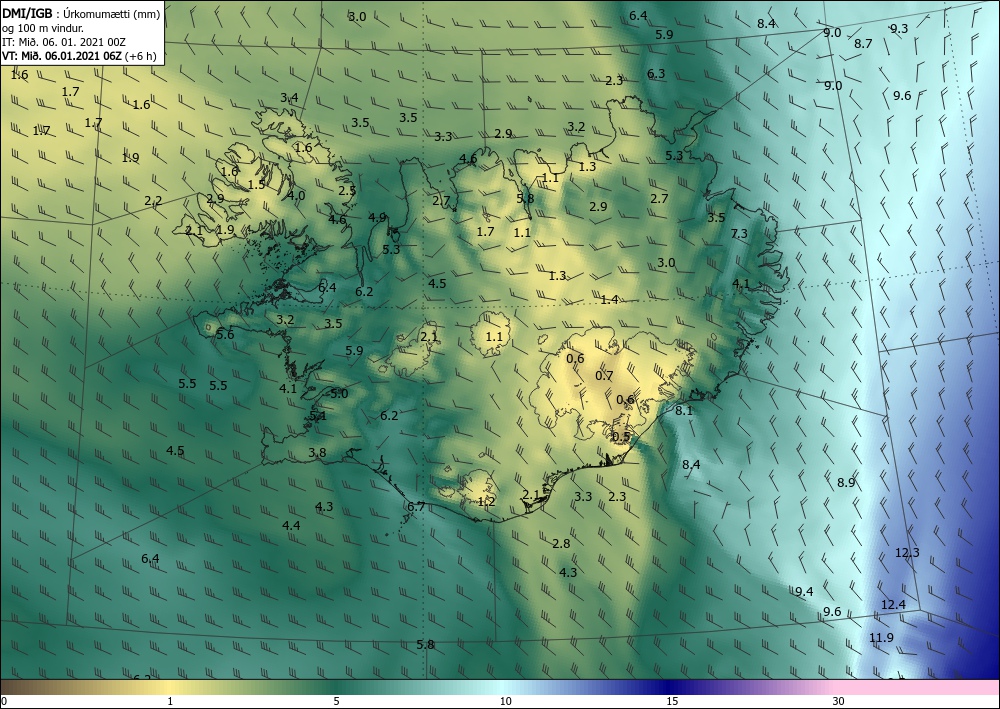
Task: Click the 0.5 precipitation value
Action: (621, 437)
